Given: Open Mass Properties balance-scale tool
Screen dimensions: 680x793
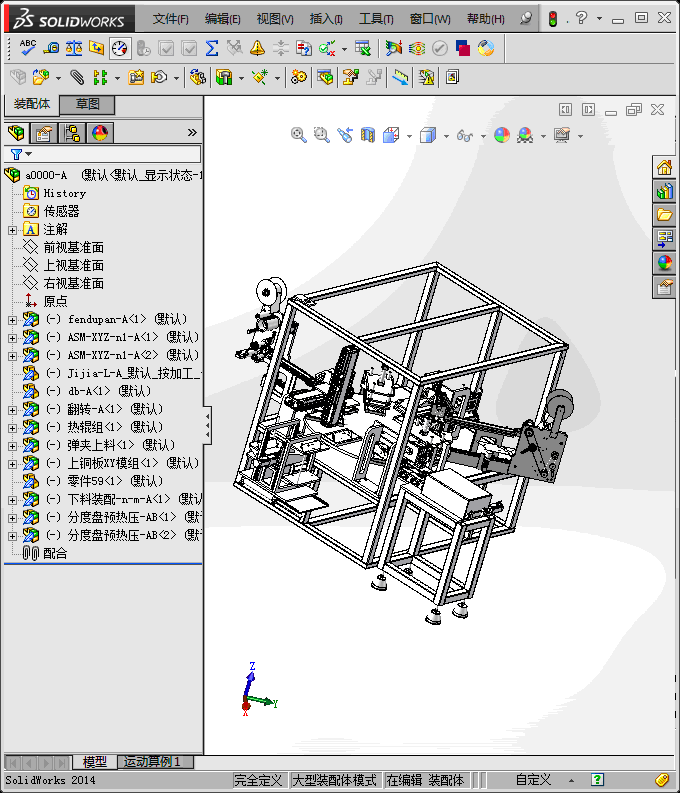Looking at the screenshot, I should pos(74,48).
